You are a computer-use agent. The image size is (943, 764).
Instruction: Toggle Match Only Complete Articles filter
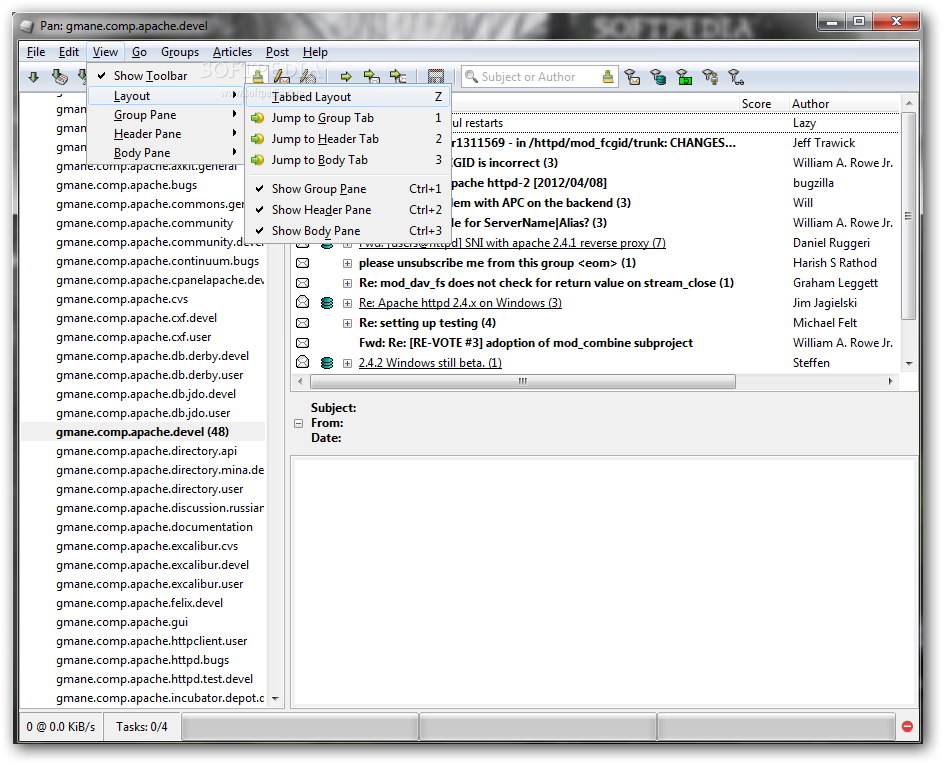click(x=684, y=77)
